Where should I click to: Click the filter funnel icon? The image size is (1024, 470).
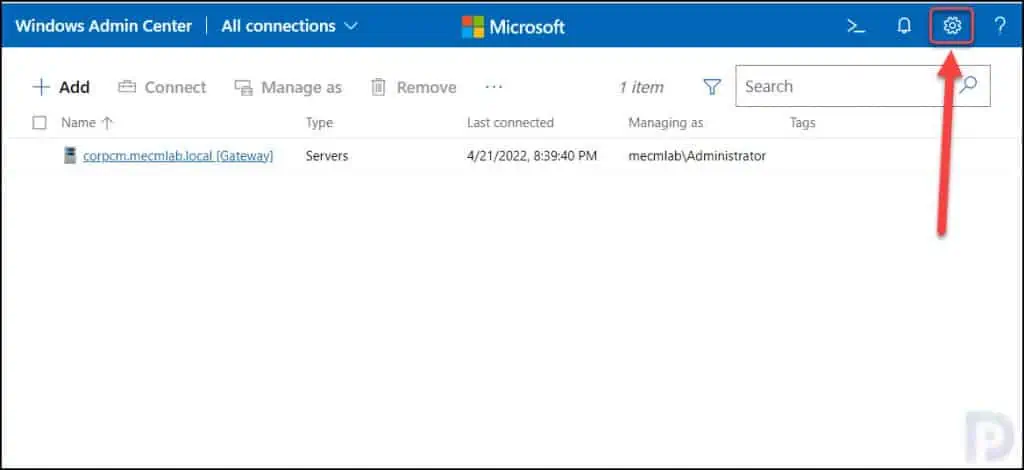tap(712, 87)
